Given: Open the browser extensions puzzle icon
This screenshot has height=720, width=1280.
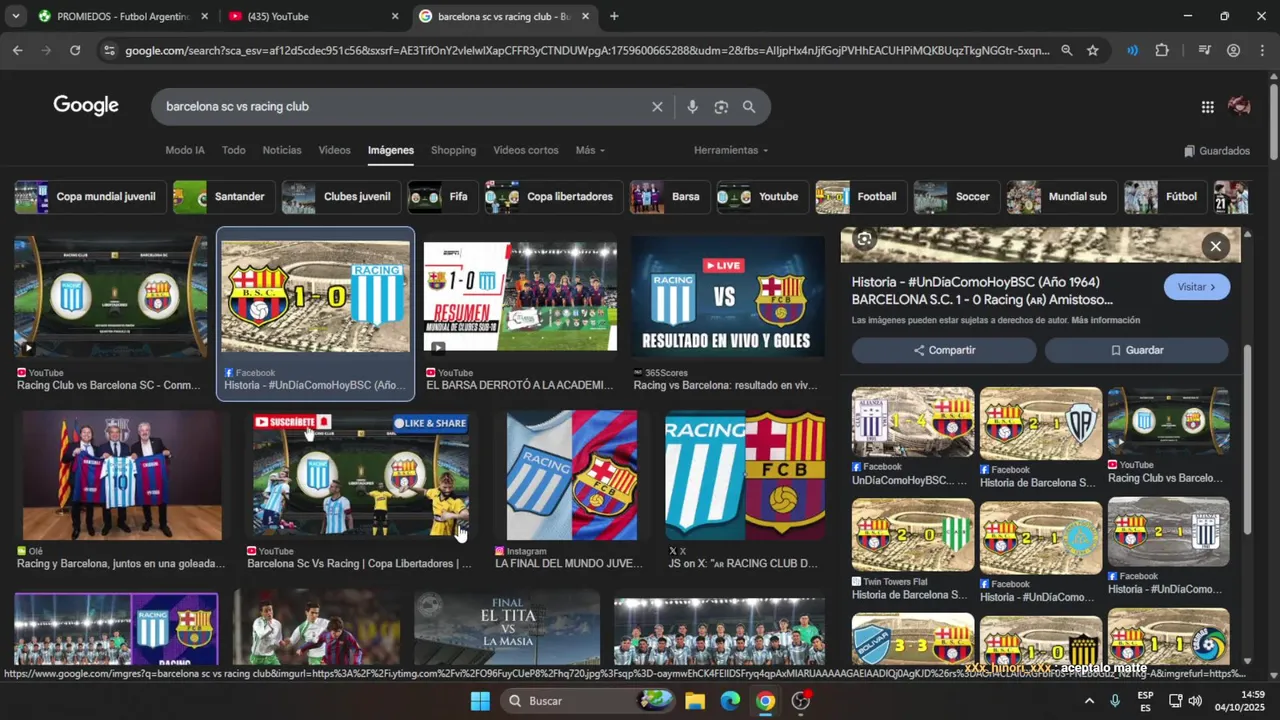Looking at the screenshot, I should click(x=1162, y=50).
